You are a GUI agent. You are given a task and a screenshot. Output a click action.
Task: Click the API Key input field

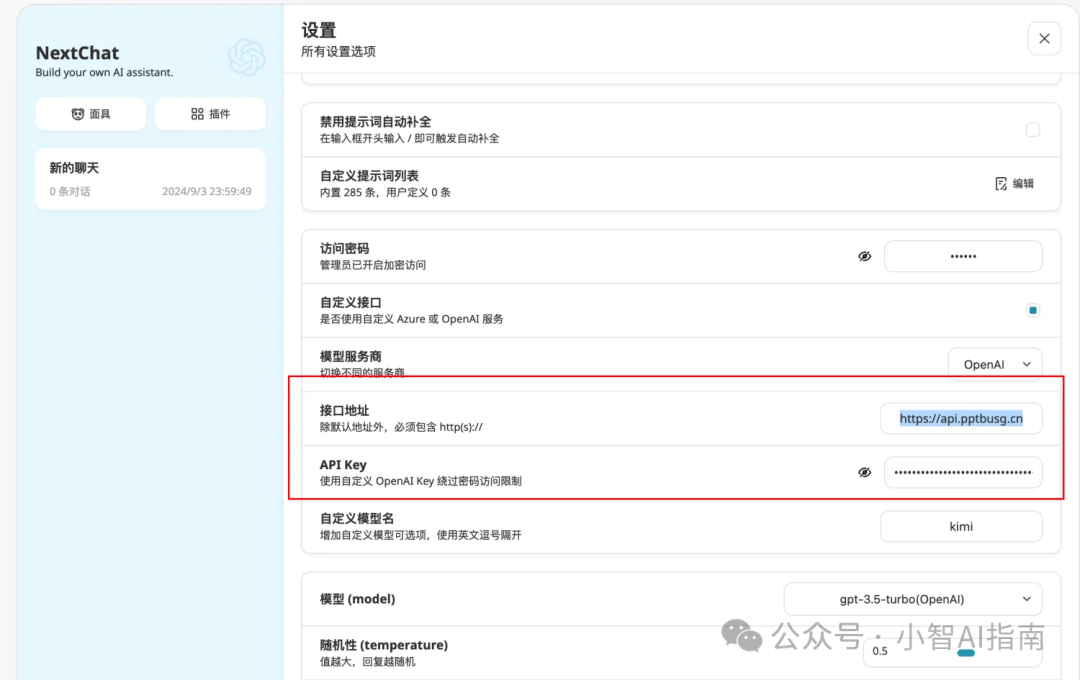pos(963,472)
